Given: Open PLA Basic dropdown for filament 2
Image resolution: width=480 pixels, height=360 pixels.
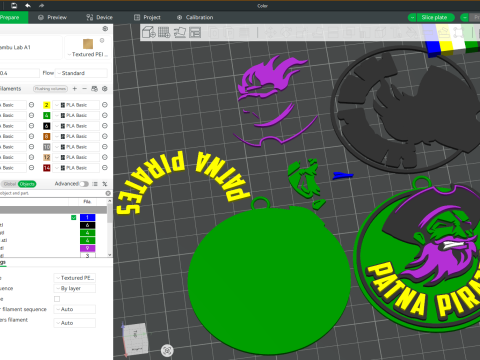Looking at the screenshot, I should click(76, 105).
